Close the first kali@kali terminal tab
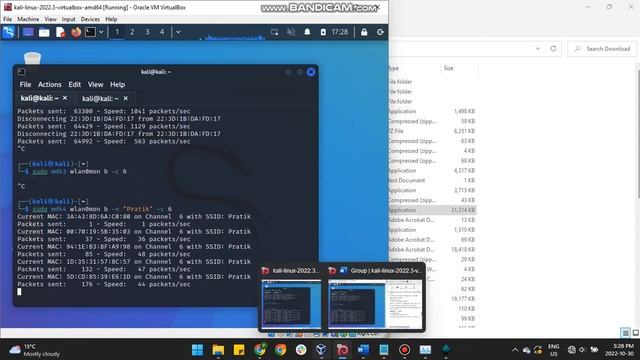The width and height of the screenshot is (640, 360). (x=65, y=98)
